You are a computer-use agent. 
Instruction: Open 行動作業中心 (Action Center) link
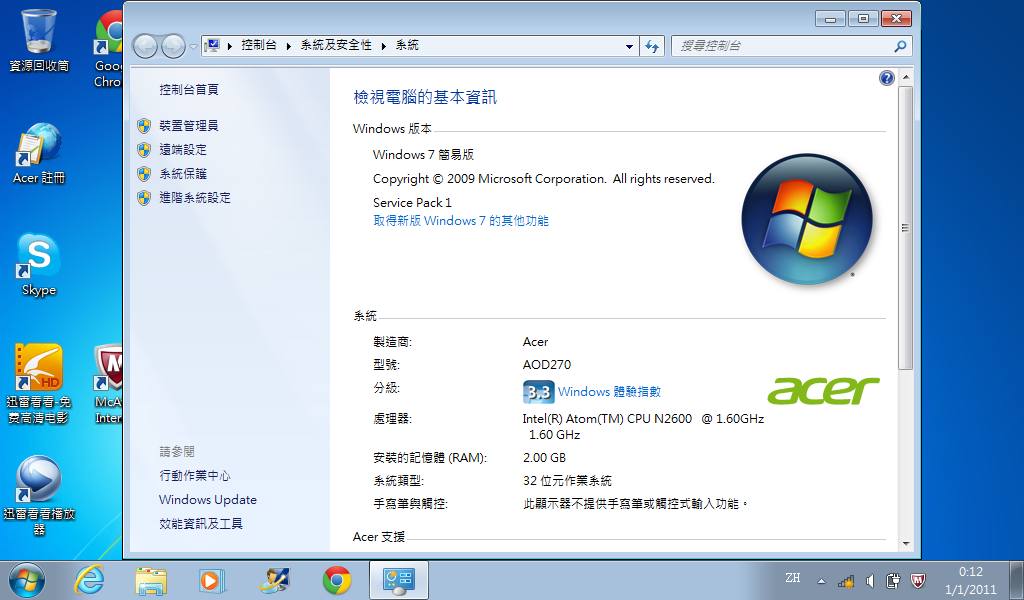(x=195, y=475)
